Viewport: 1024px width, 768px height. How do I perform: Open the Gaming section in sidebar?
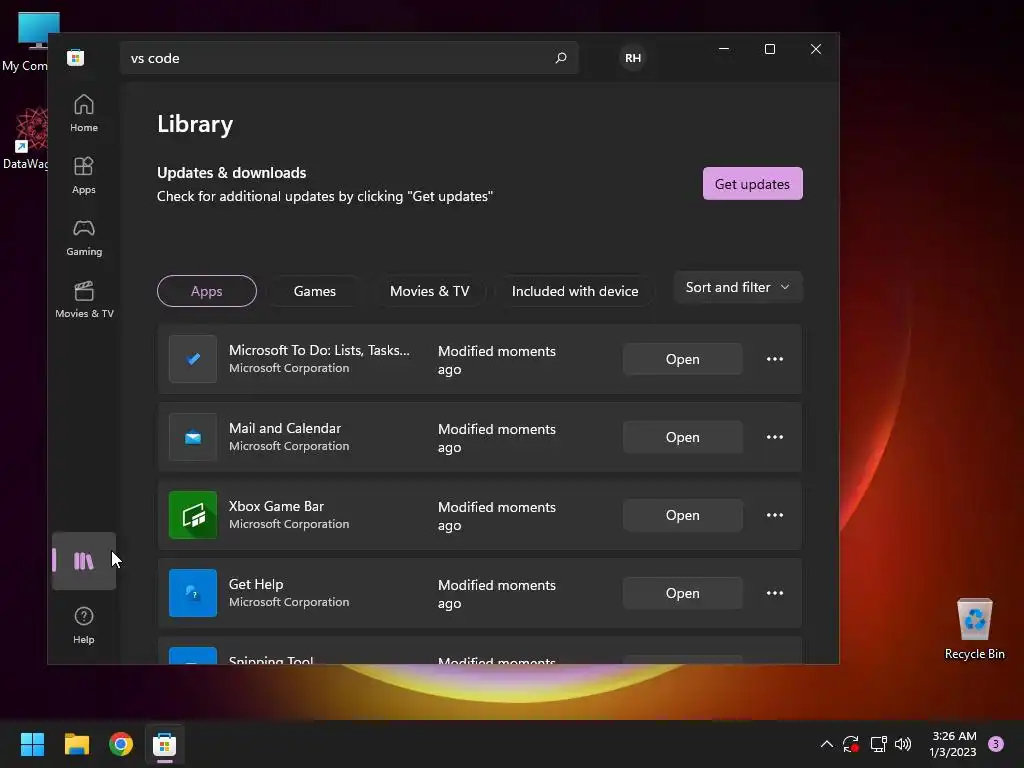[84, 237]
